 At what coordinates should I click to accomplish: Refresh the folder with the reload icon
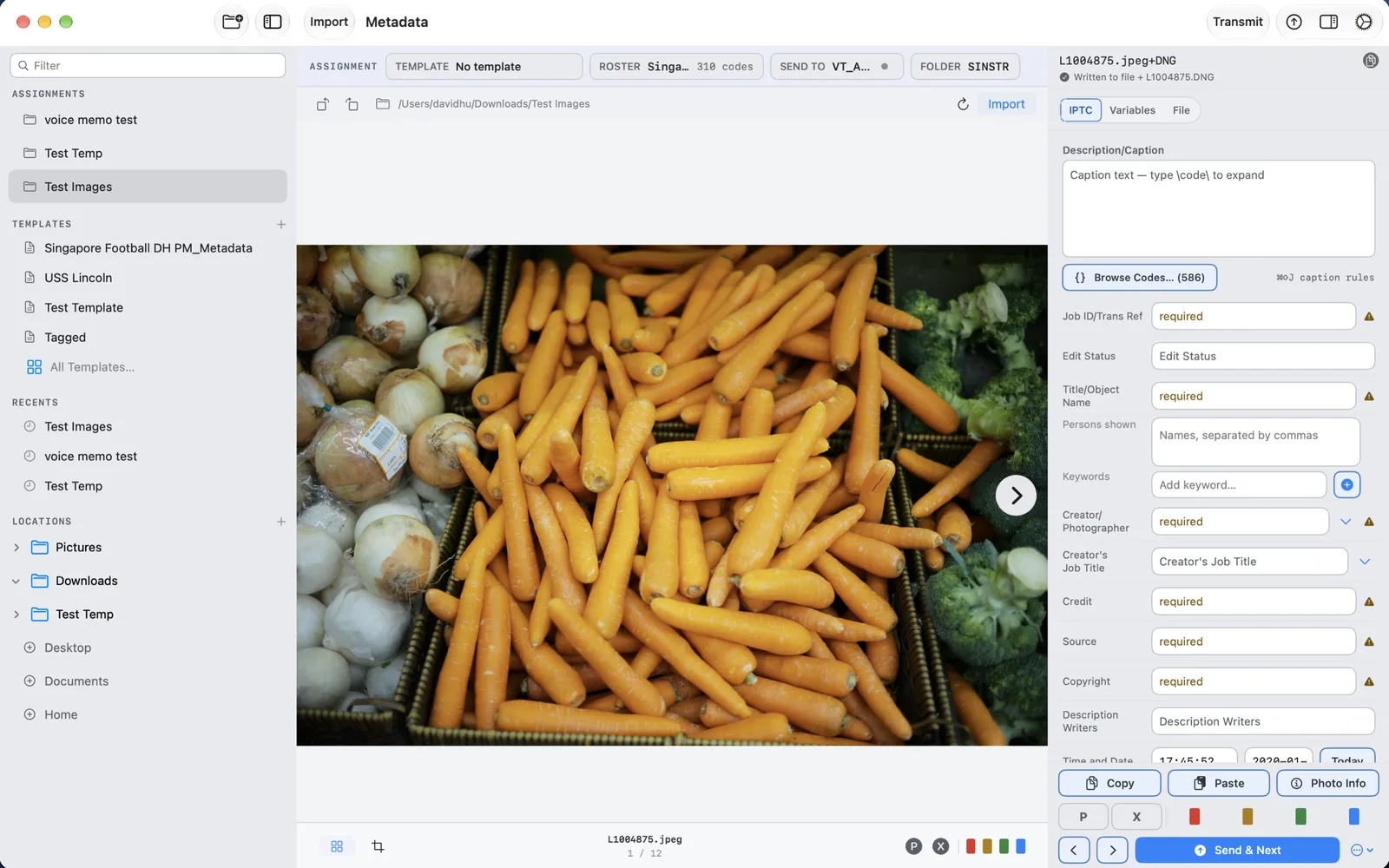click(963, 104)
